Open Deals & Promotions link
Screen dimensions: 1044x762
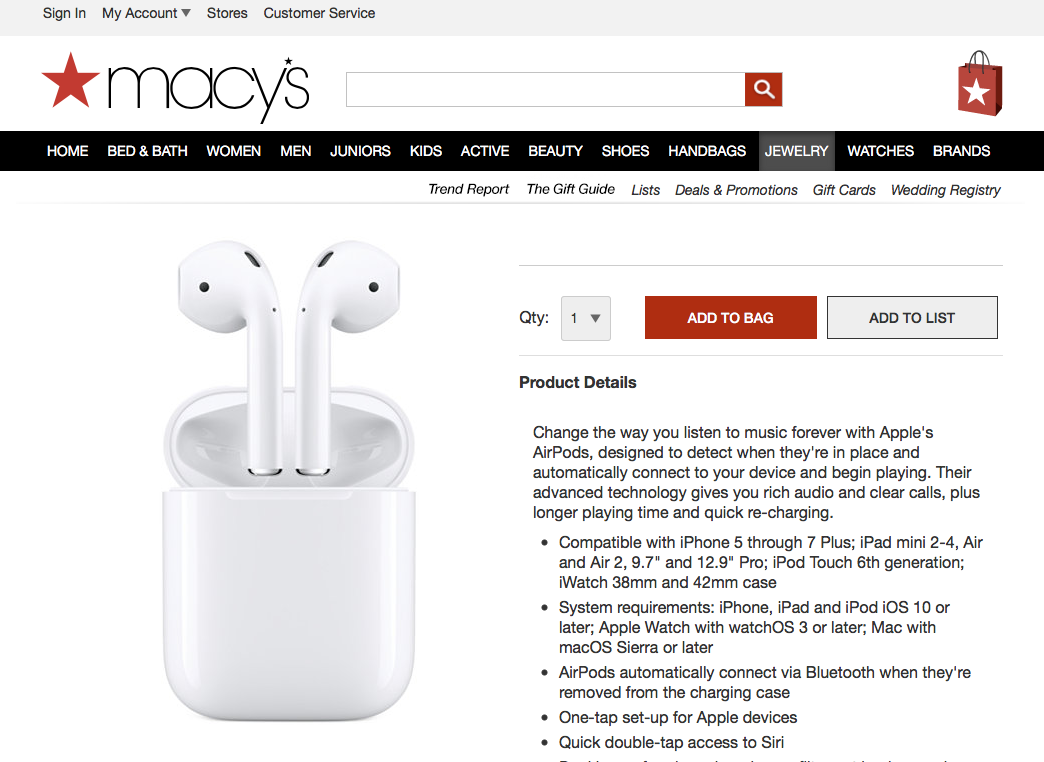tap(736, 190)
